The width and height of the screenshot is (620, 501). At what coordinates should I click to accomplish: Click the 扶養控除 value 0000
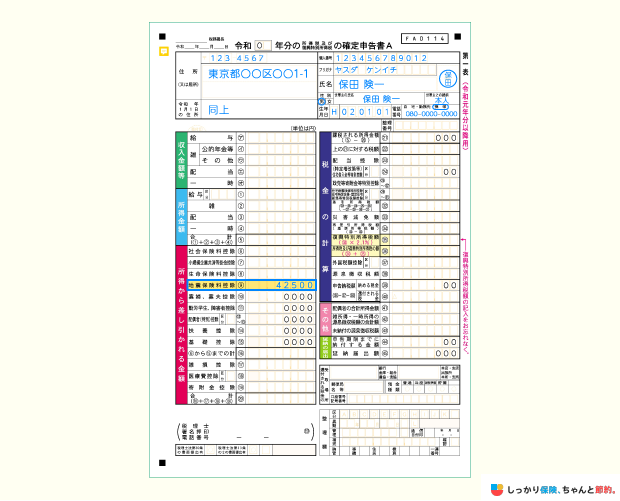(x=298, y=331)
